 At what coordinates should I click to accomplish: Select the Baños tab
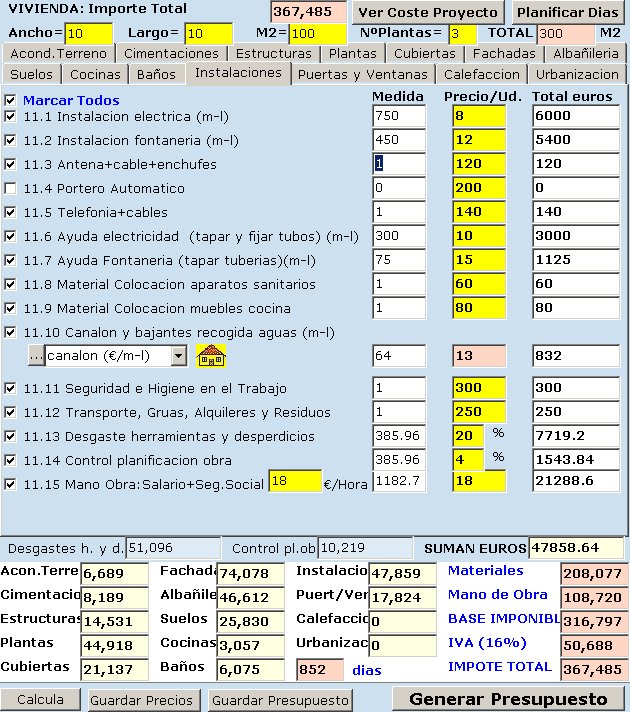[x=156, y=74]
